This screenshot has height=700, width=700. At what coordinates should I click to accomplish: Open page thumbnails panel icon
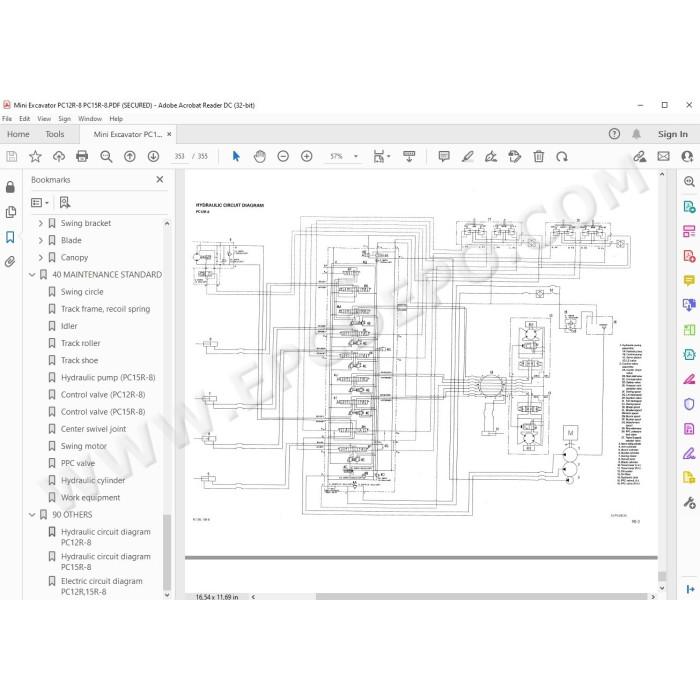click(x=11, y=212)
